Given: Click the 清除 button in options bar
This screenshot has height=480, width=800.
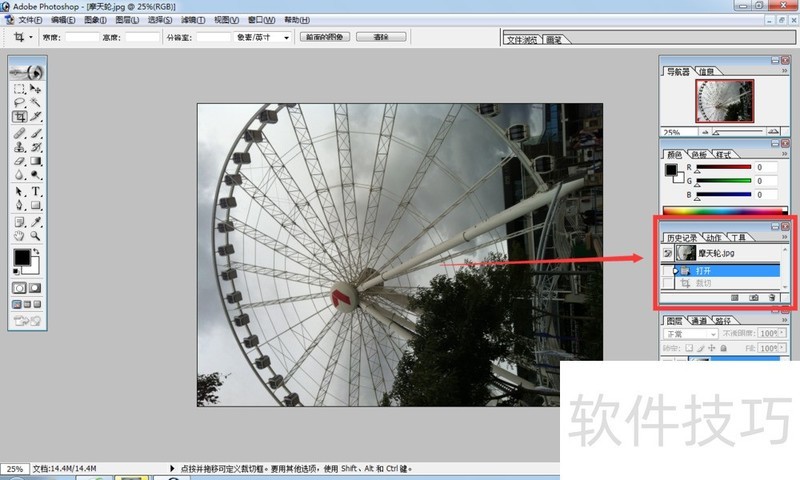Looking at the screenshot, I should pyautogui.click(x=381, y=37).
